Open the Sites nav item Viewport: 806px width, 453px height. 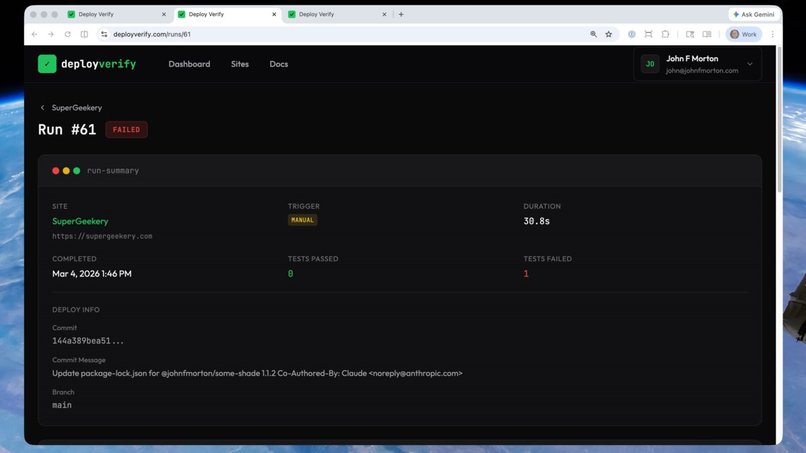pyautogui.click(x=240, y=64)
